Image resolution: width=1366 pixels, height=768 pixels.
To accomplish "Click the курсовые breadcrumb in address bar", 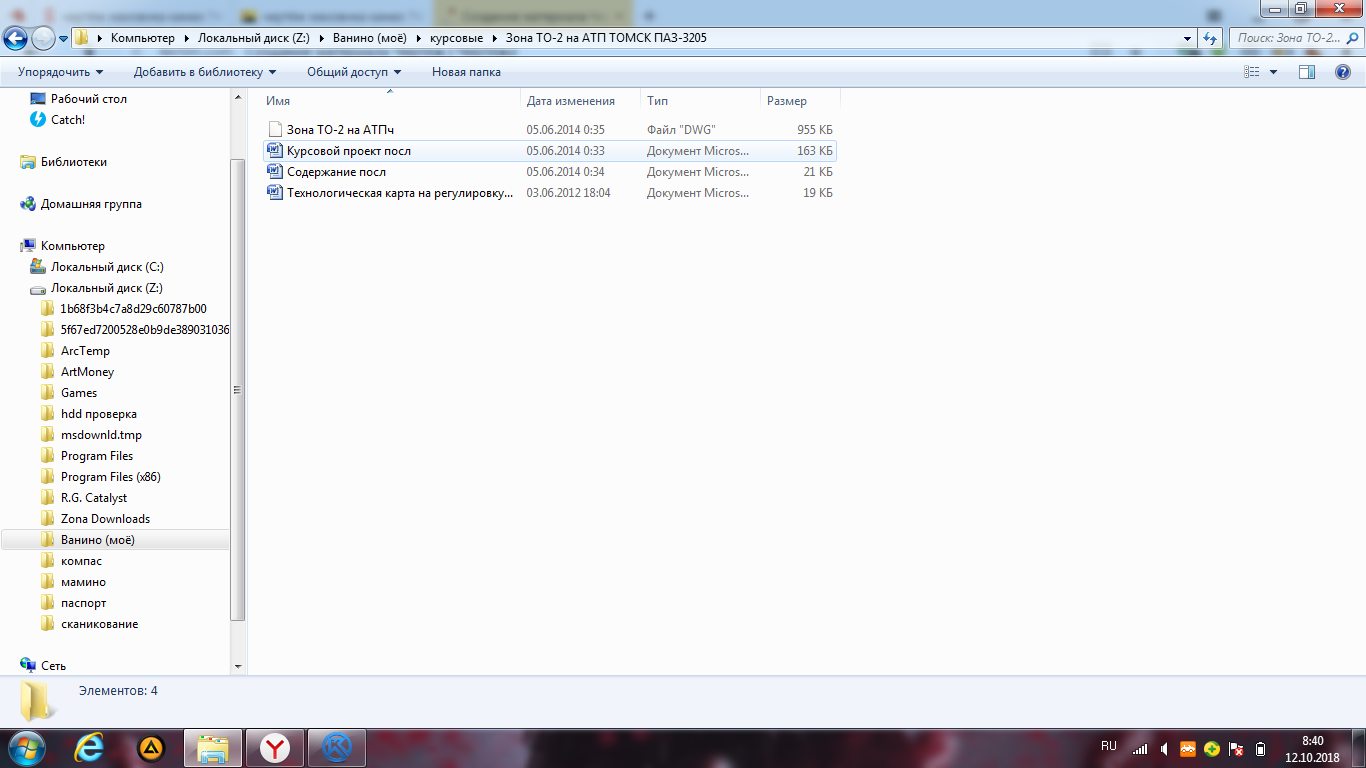I will pos(456,38).
